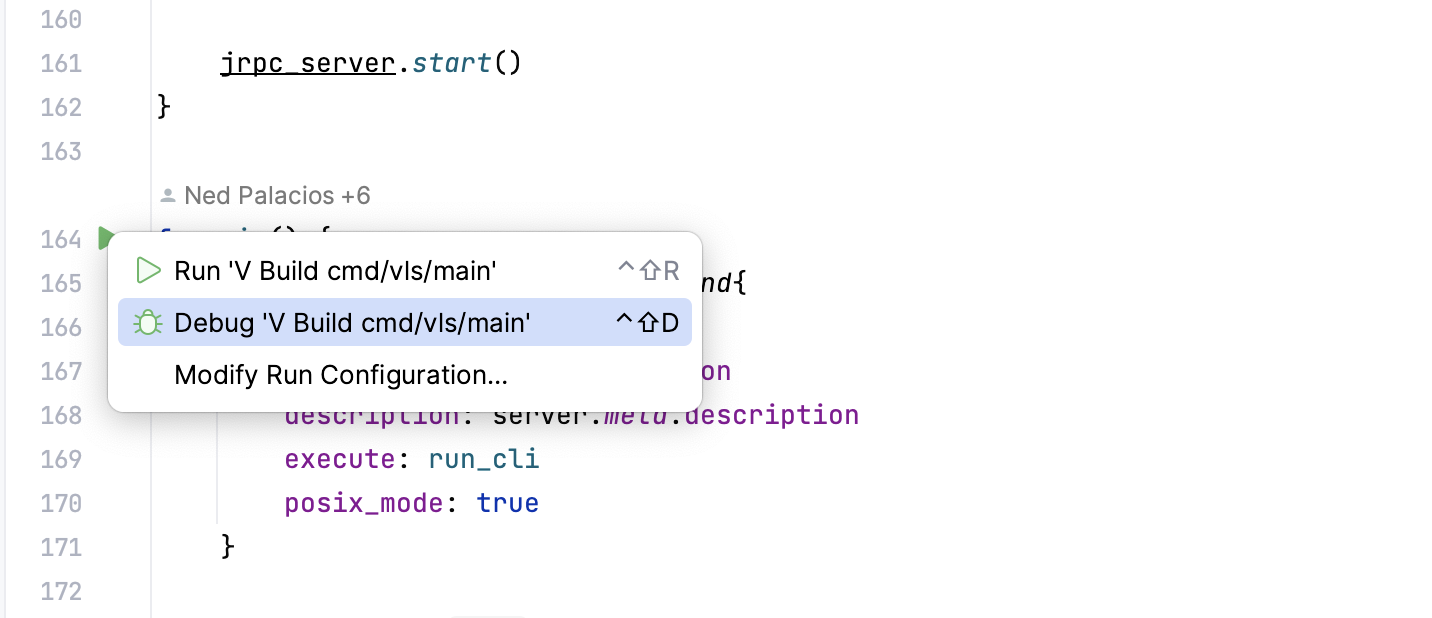
Task: Click line number 160 in the gutter
Action: [60, 19]
